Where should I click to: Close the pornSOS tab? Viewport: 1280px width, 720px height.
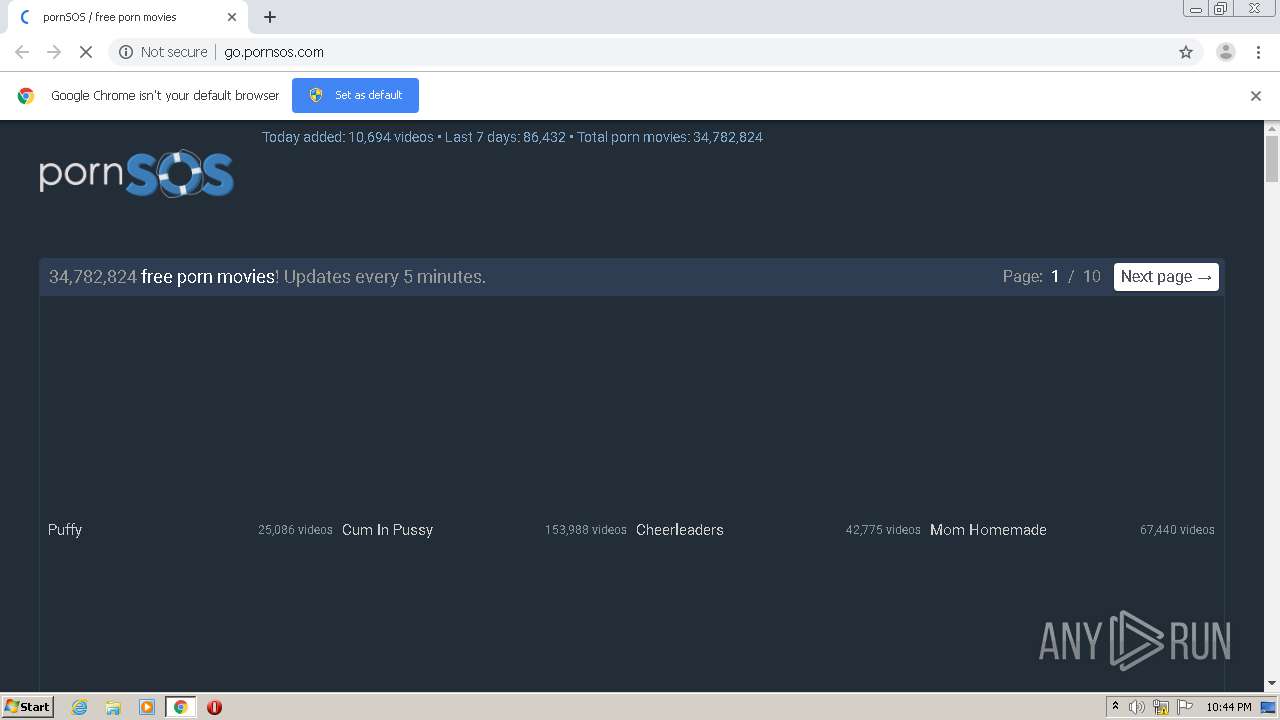point(232,17)
